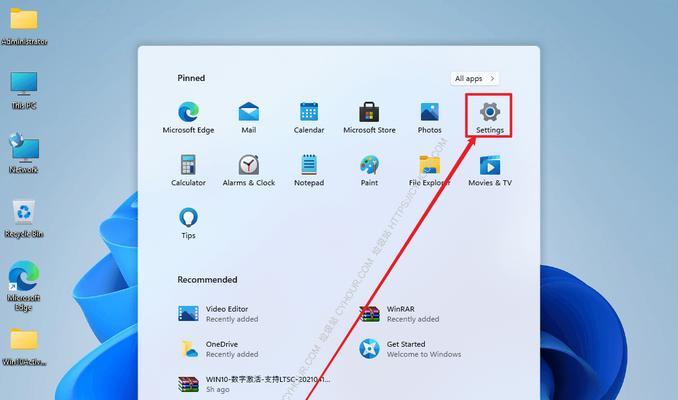
Task: Launch Movies & TV
Action: point(489,170)
